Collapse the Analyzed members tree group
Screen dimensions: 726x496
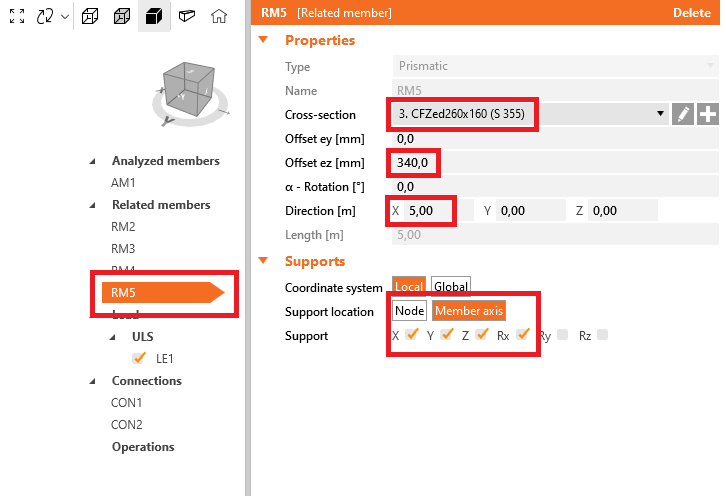click(93, 161)
